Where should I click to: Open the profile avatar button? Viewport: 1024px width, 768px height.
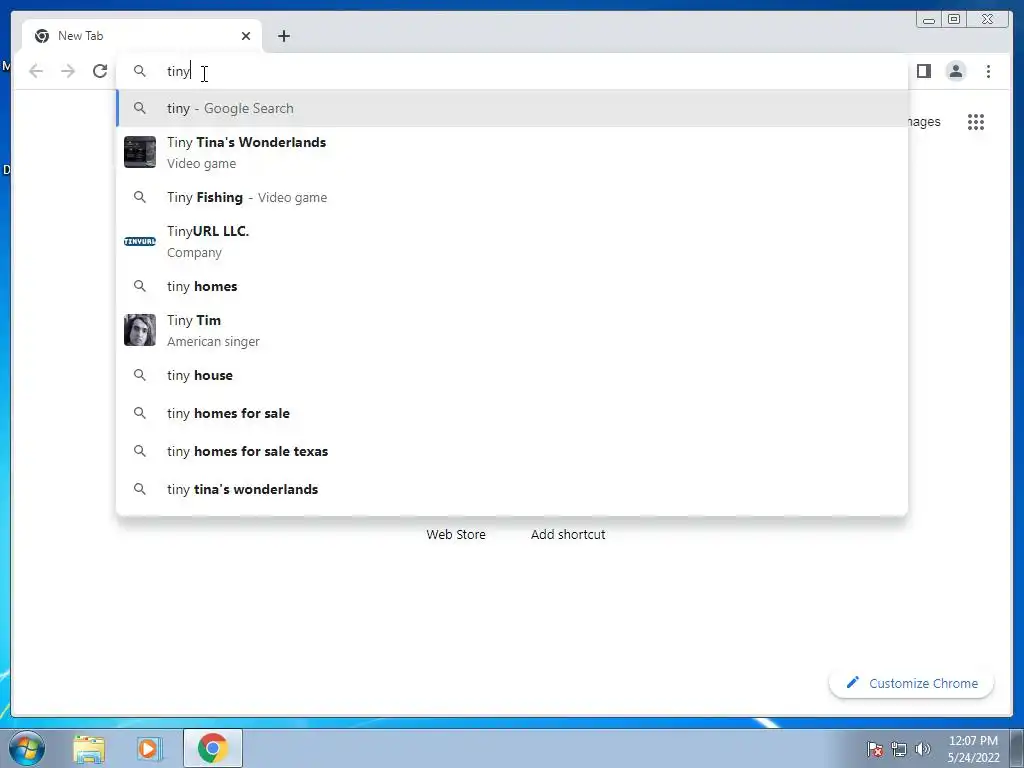coord(955,71)
